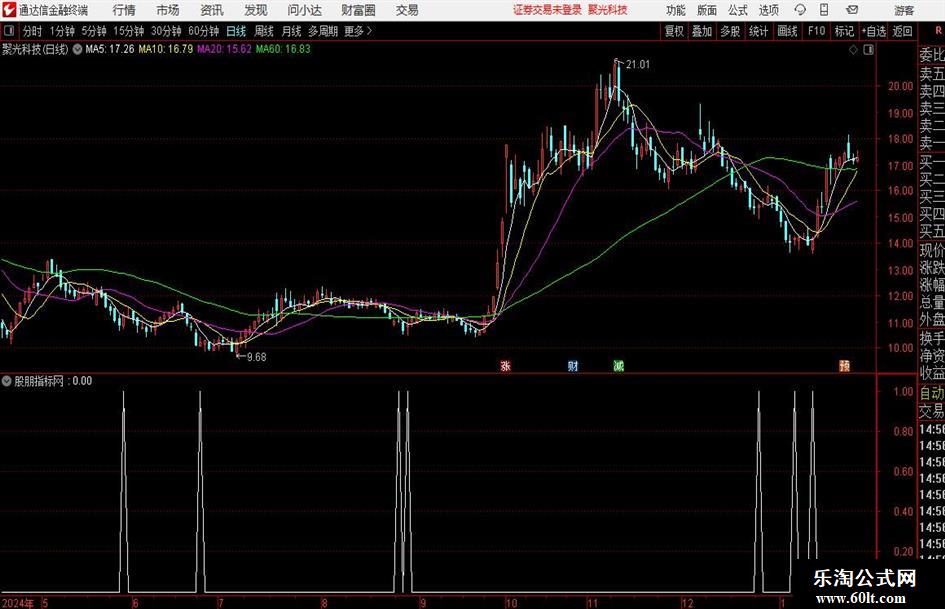Switch to 5分钟 period
This screenshot has width=945, height=609.
93,31
